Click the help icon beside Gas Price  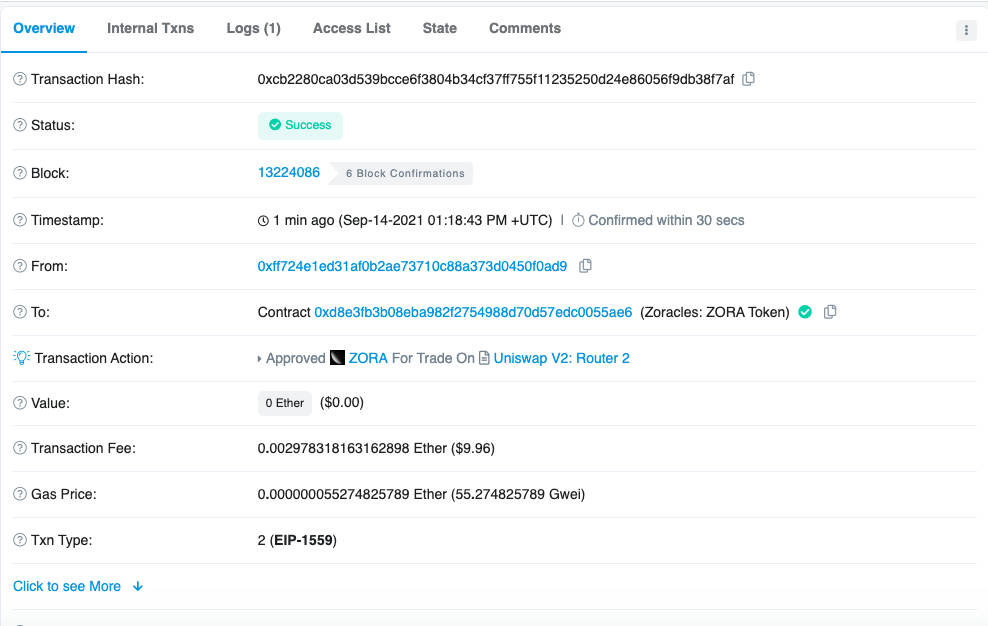click(x=20, y=494)
